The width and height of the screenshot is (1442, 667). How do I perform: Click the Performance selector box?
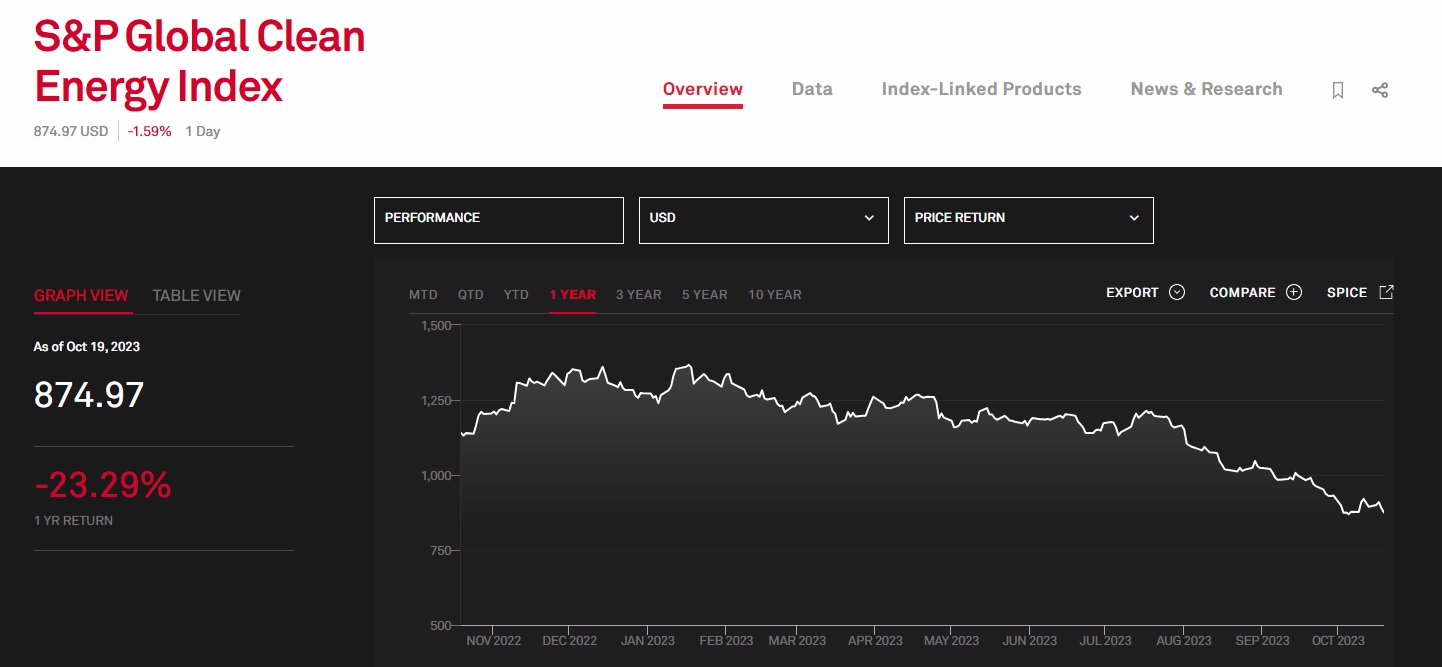tap(498, 219)
